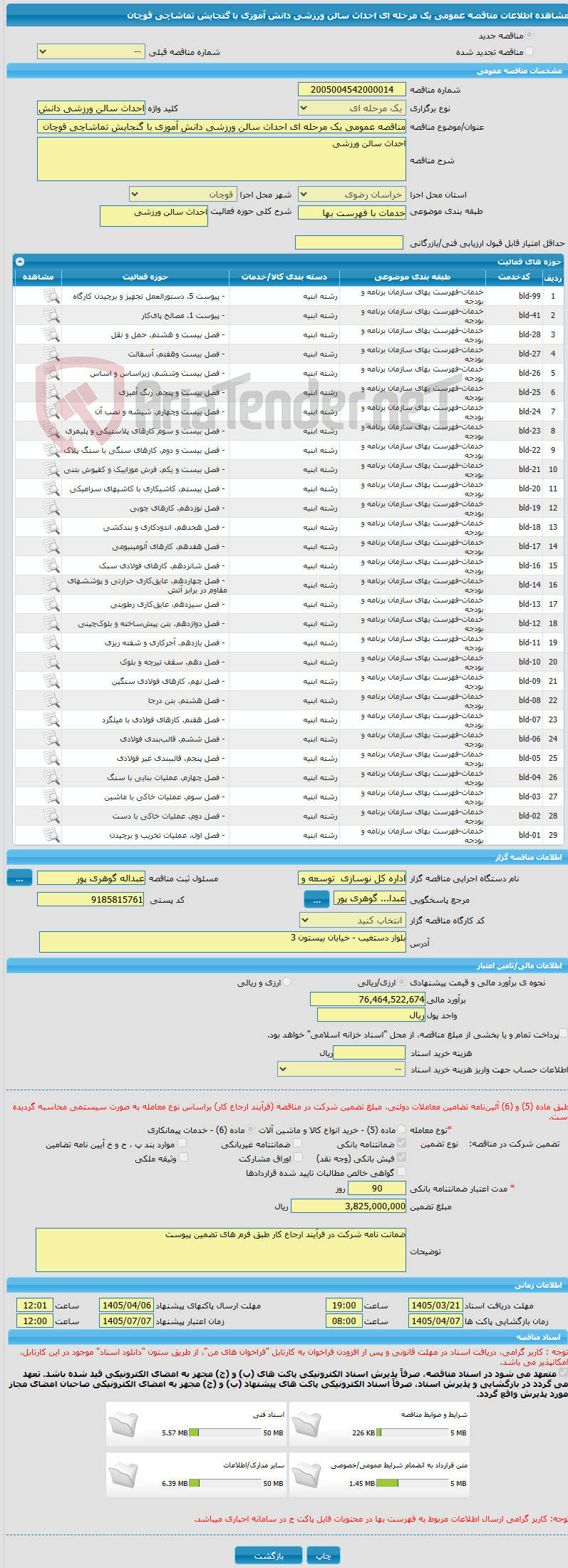
Task: Click the بازگشت button
Action: (269, 1555)
